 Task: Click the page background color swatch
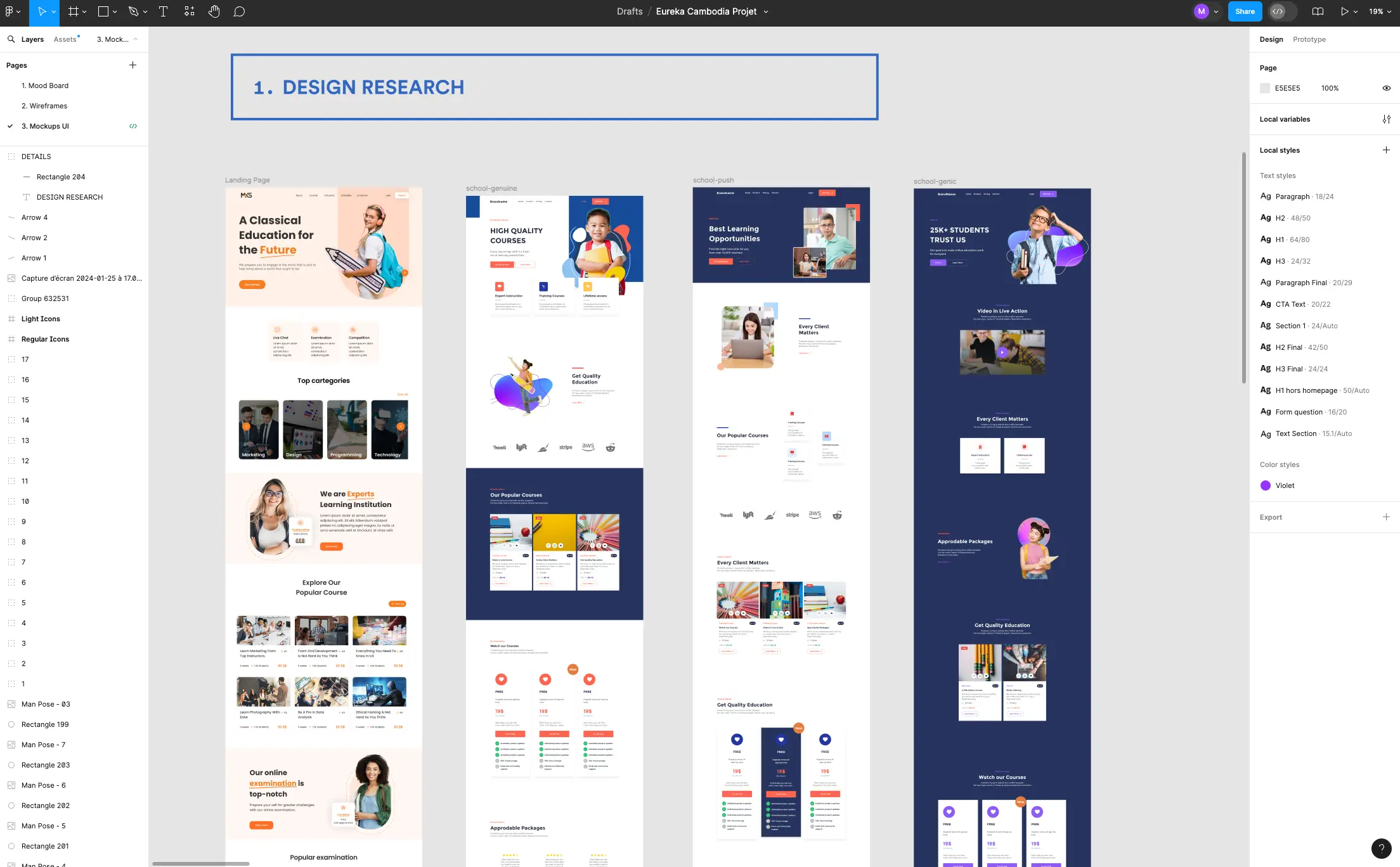click(x=1265, y=88)
